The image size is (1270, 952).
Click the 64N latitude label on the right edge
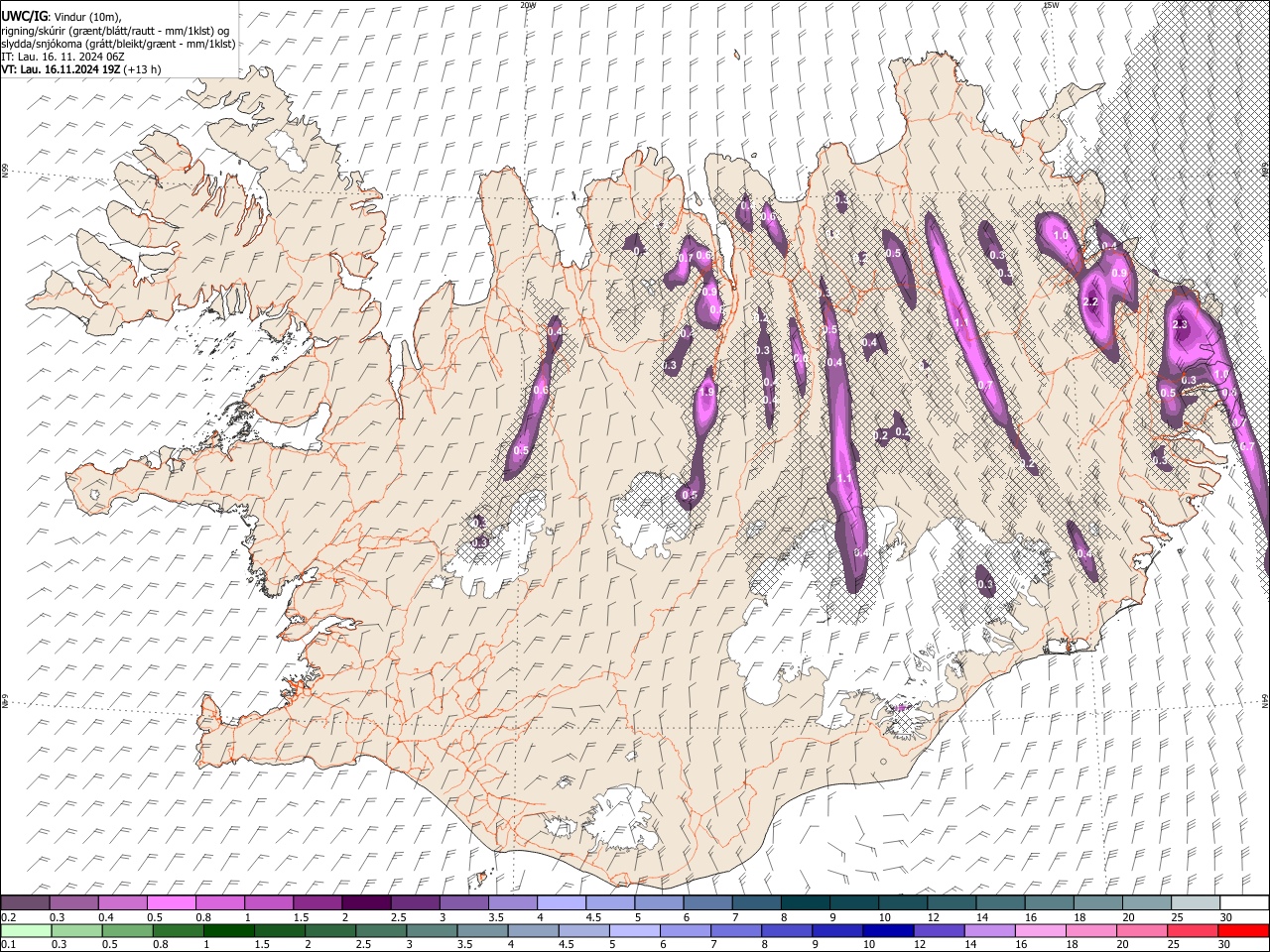[x=1265, y=700]
